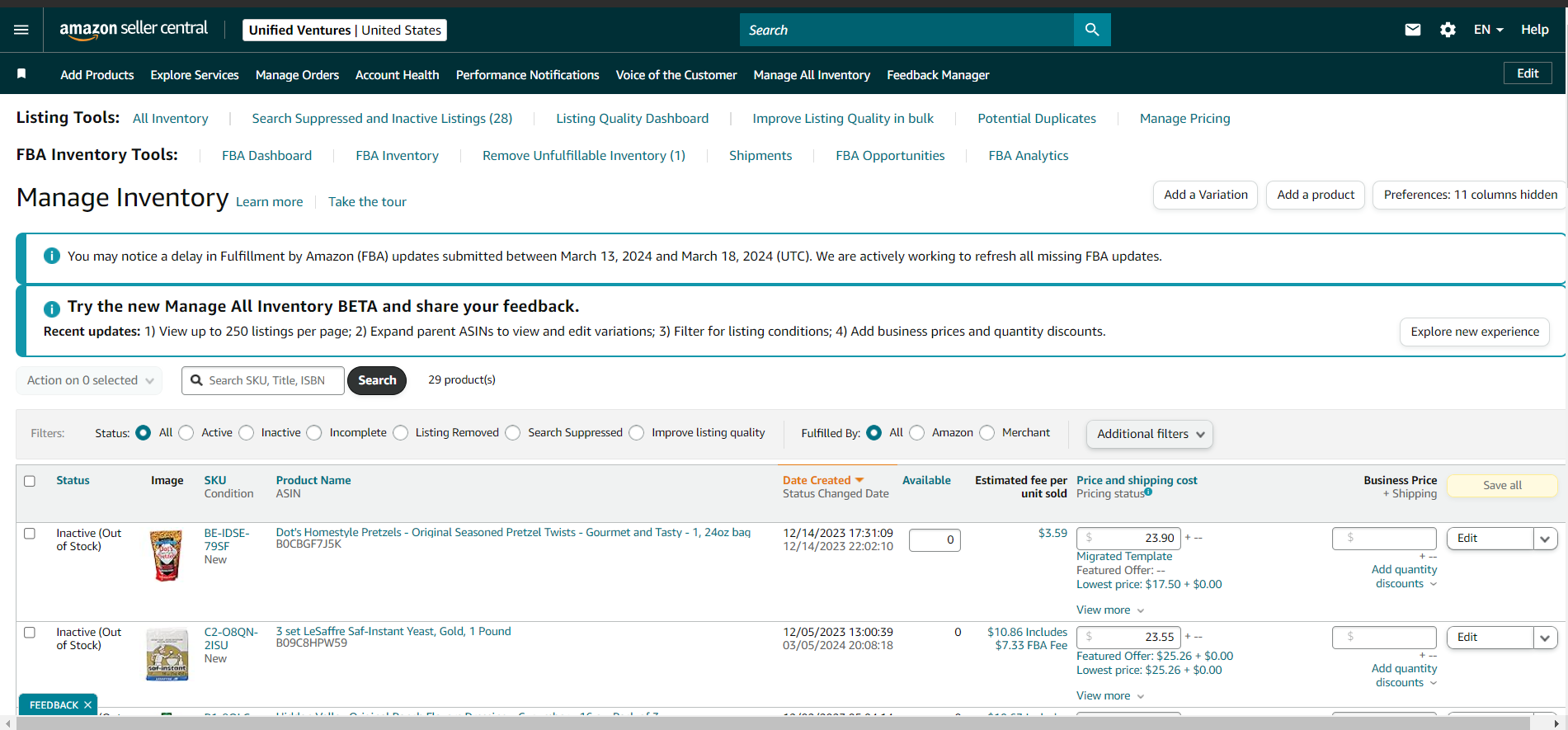The image size is (1568, 730).
Task: Tick the select-all checkbox in table header
Action: point(30,481)
